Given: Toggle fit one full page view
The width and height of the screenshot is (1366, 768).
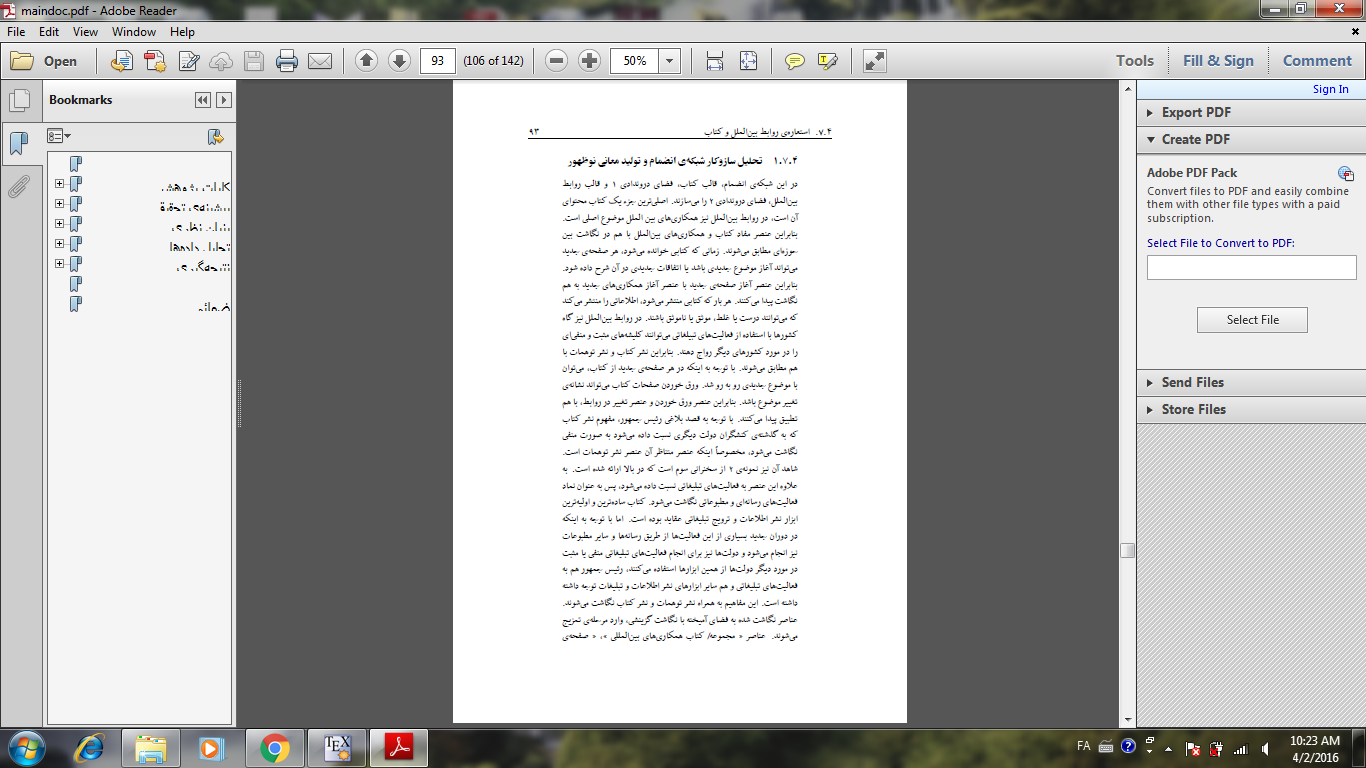Looking at the screenshot, I should tap(748, 61).
